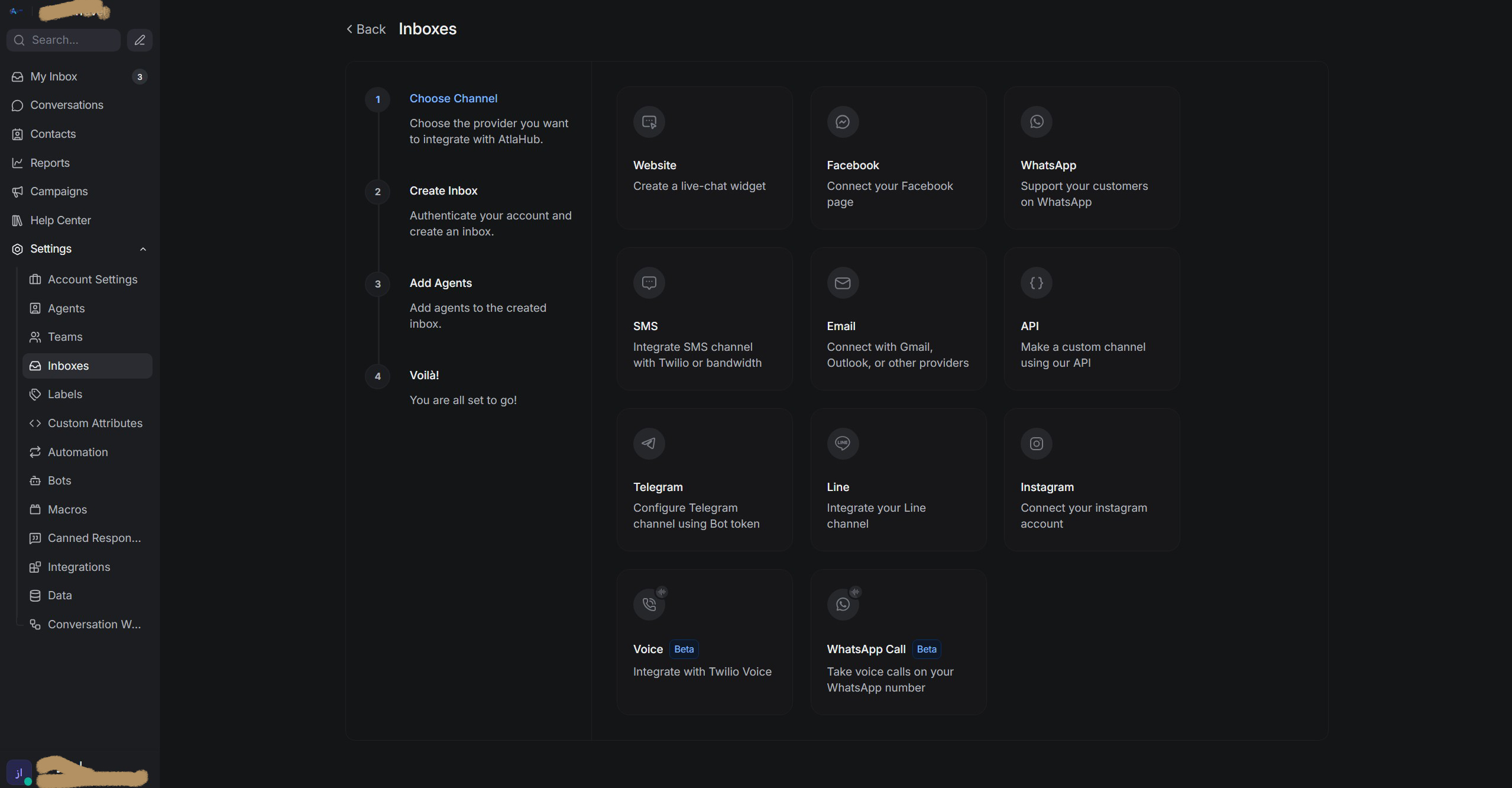
Task: Click the Bots robot icon
Action: 35,481
